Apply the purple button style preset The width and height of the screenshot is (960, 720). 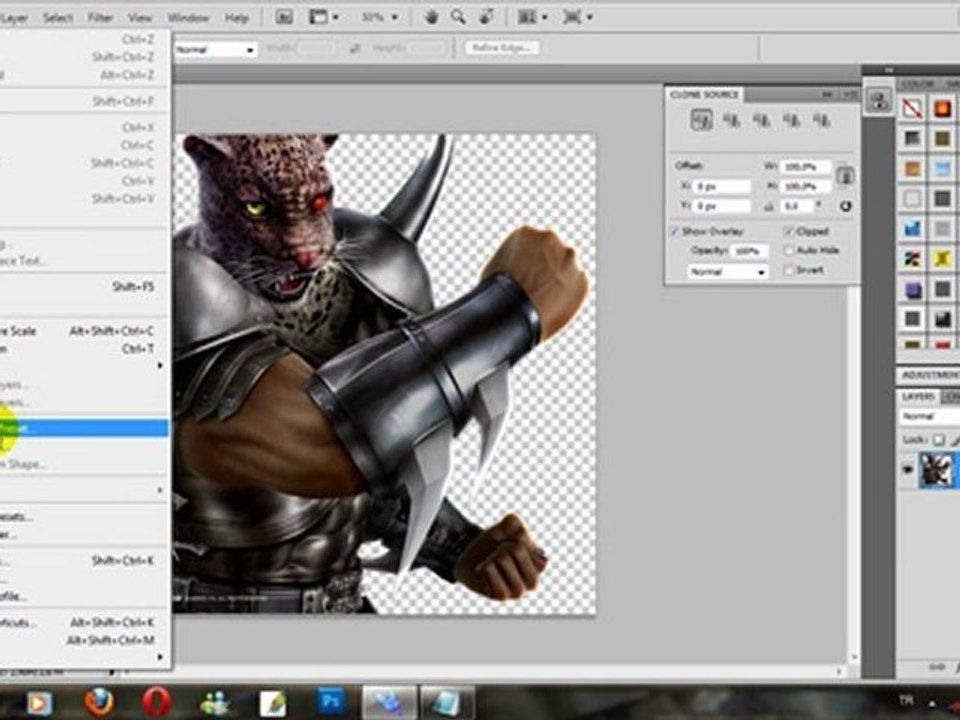912,289
